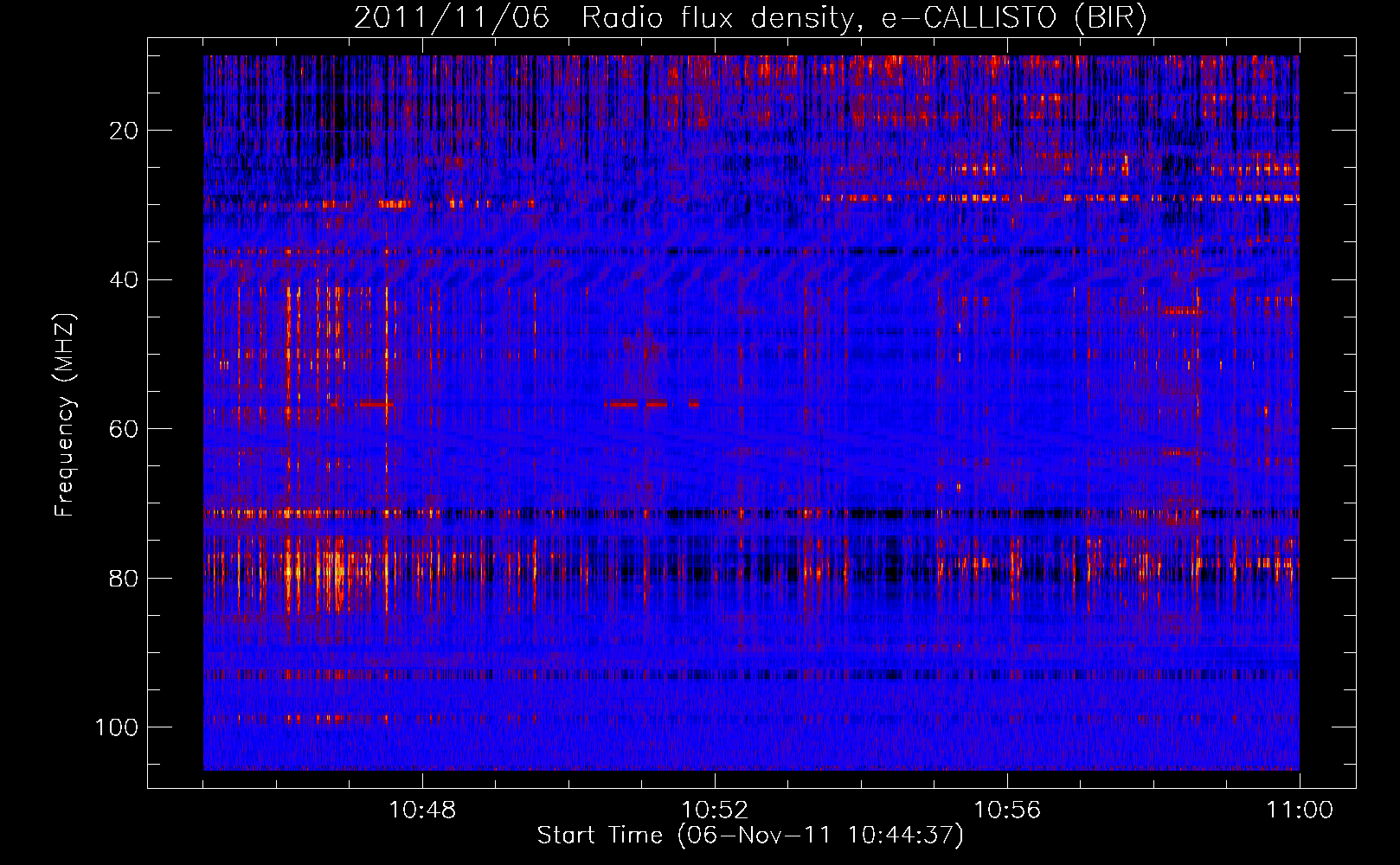1400x865 pixels.
Task: Click the 'Start Time (06-Nov-11 10:44:37)' label
Action: point(750,836)
